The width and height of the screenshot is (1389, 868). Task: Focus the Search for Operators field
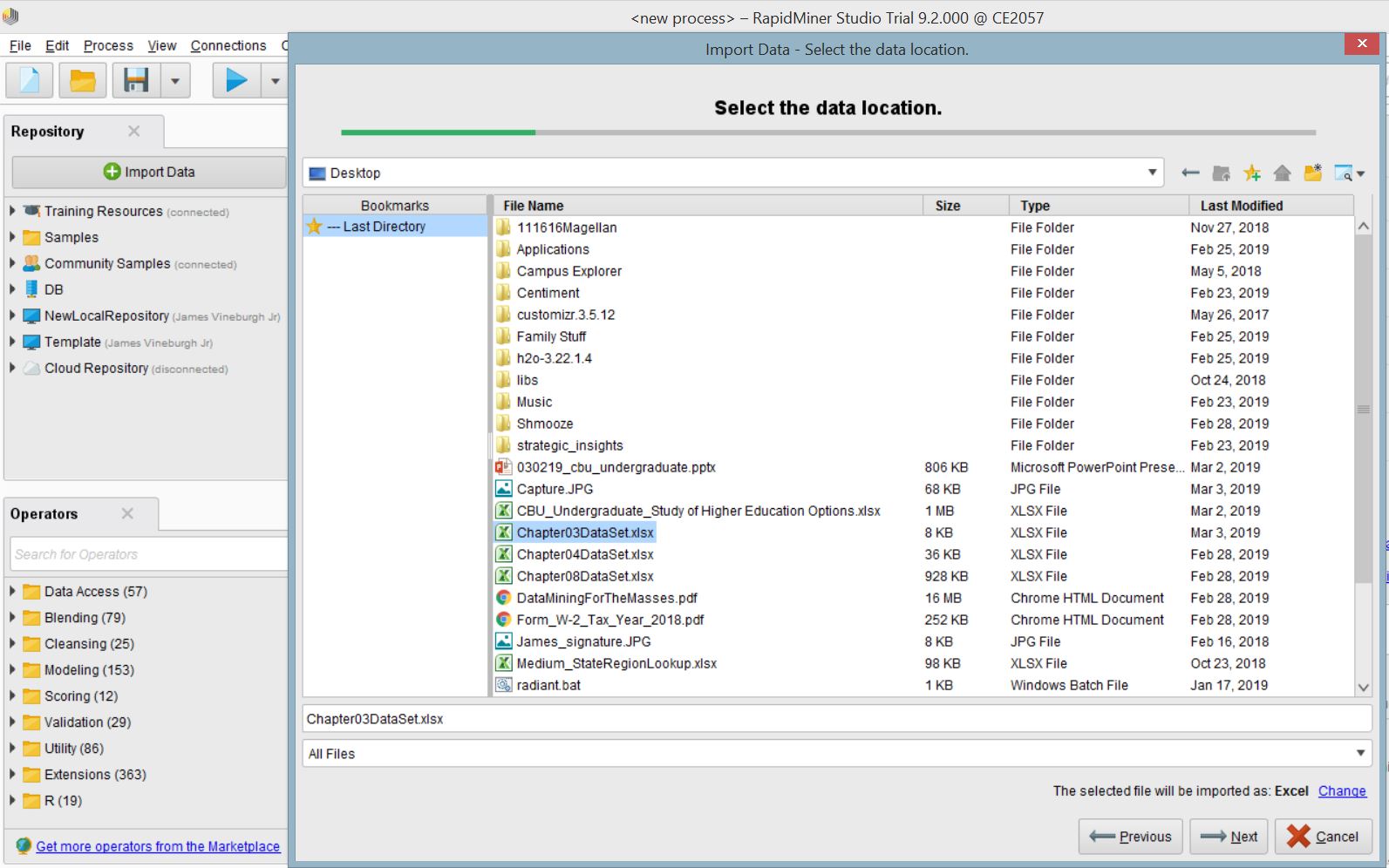pos(148,554)
